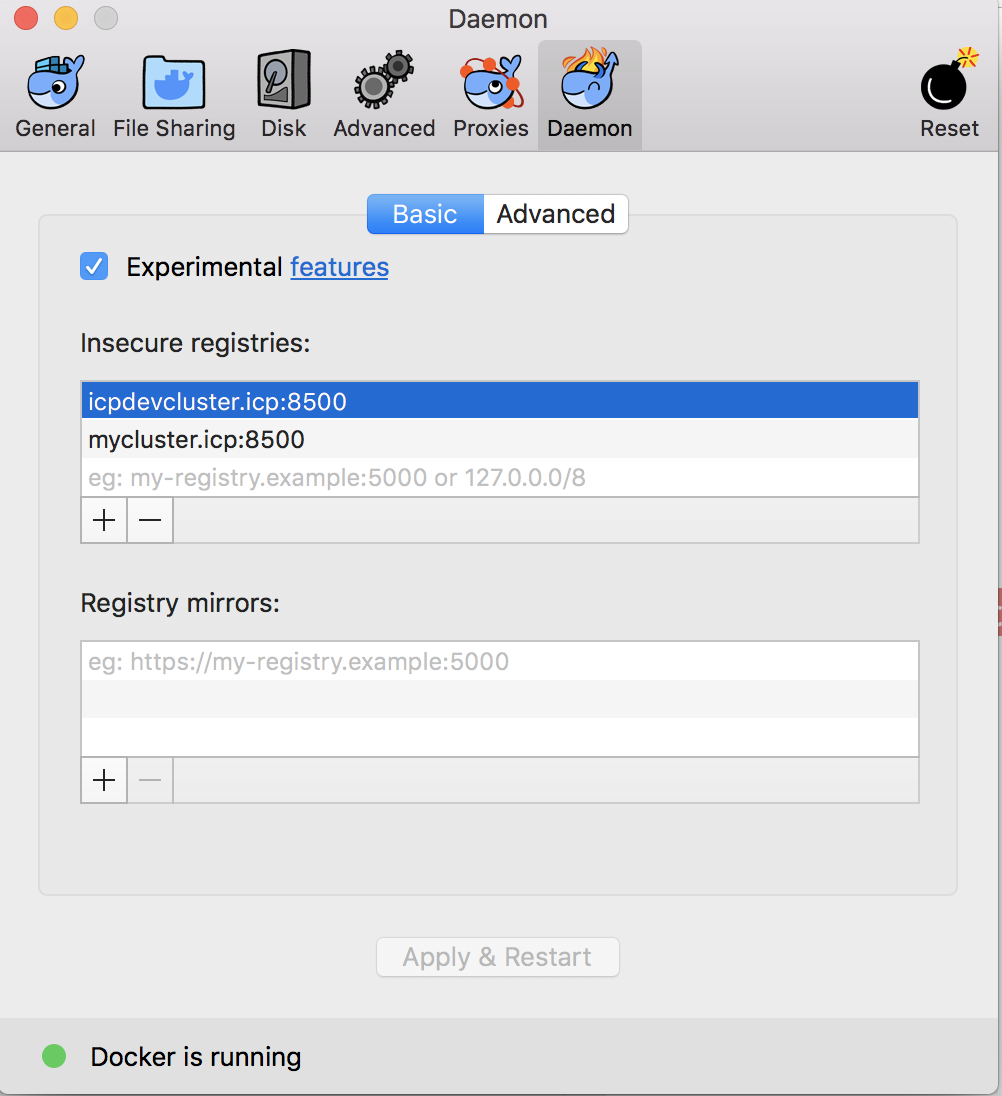Click the green Docker status indicator

click(54, 1056)
